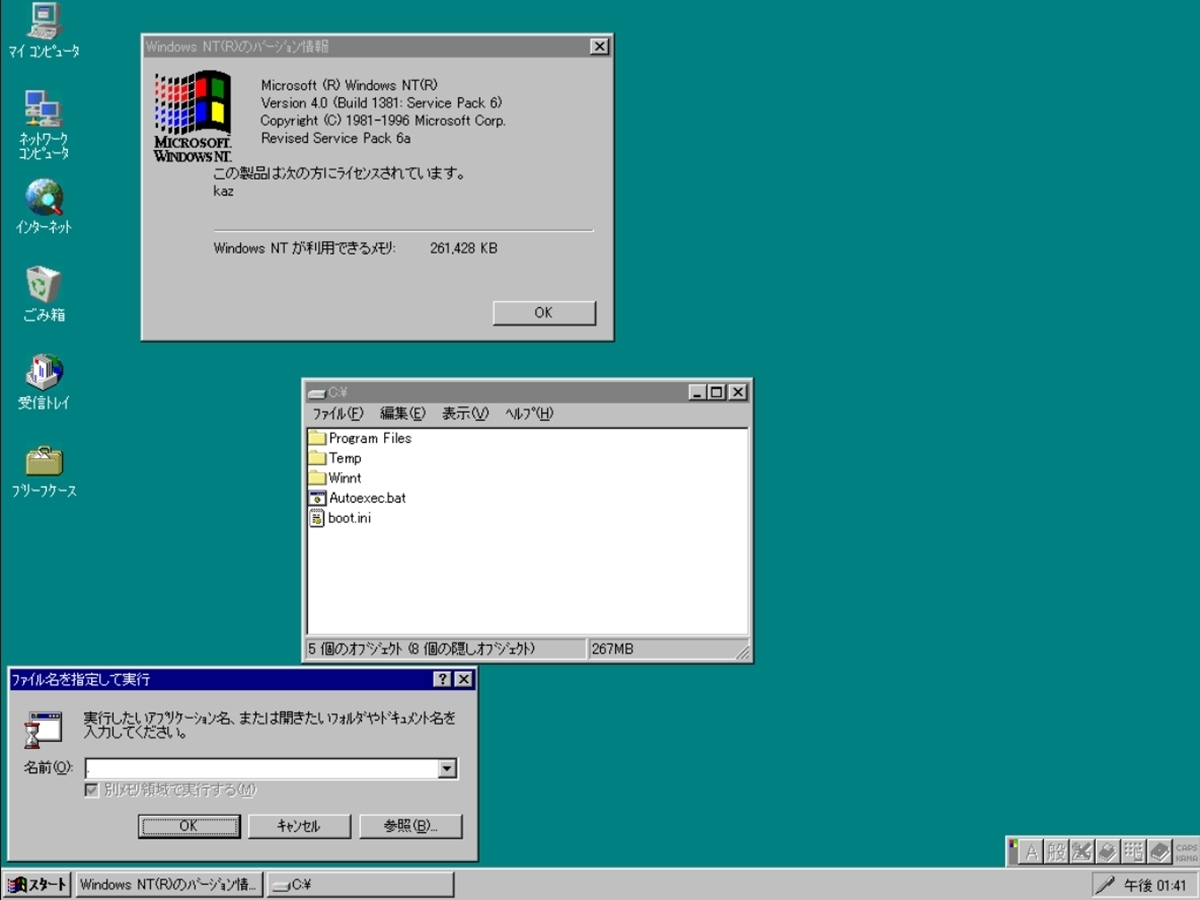Click the '261,428 KB' memory value
1200x900 pixels.
click(x=463, y=248)
